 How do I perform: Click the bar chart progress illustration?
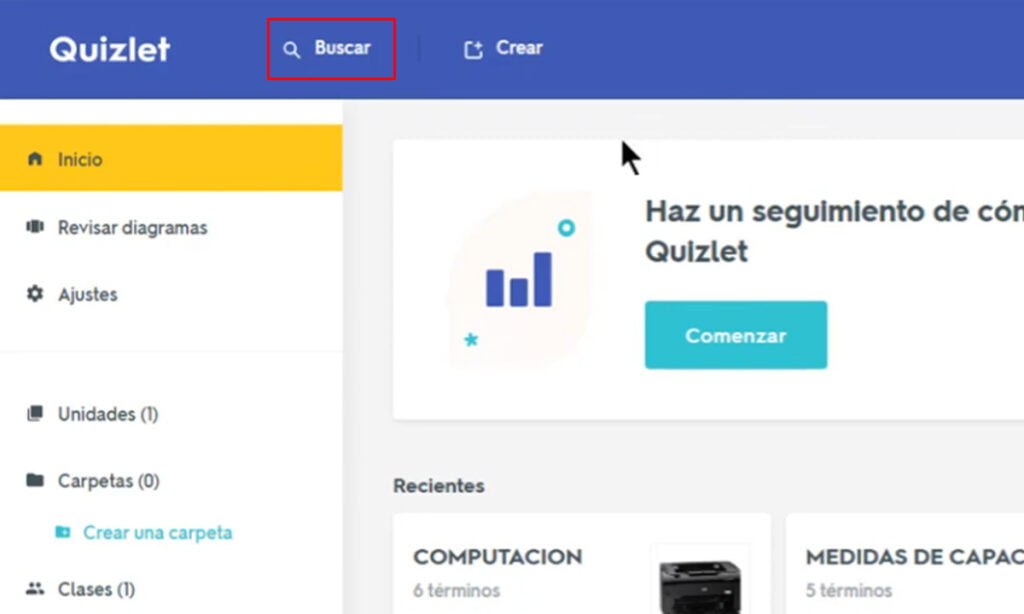(519, 280)
